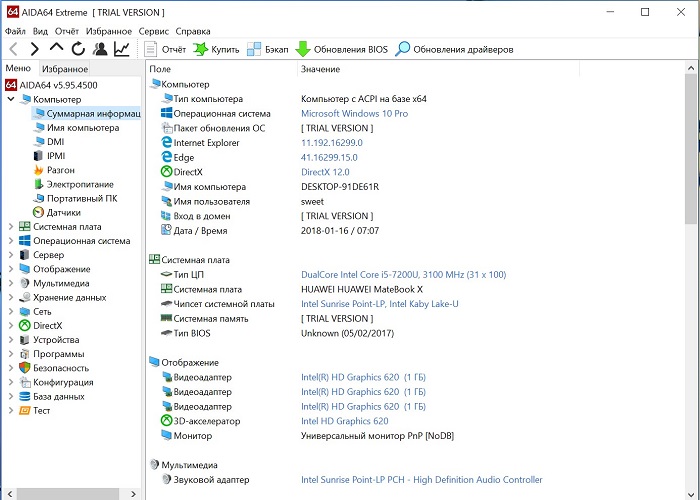The image size is (700, 500).
Task: Refresh the page with the circular arrow icon
Action: coord(78,49)
